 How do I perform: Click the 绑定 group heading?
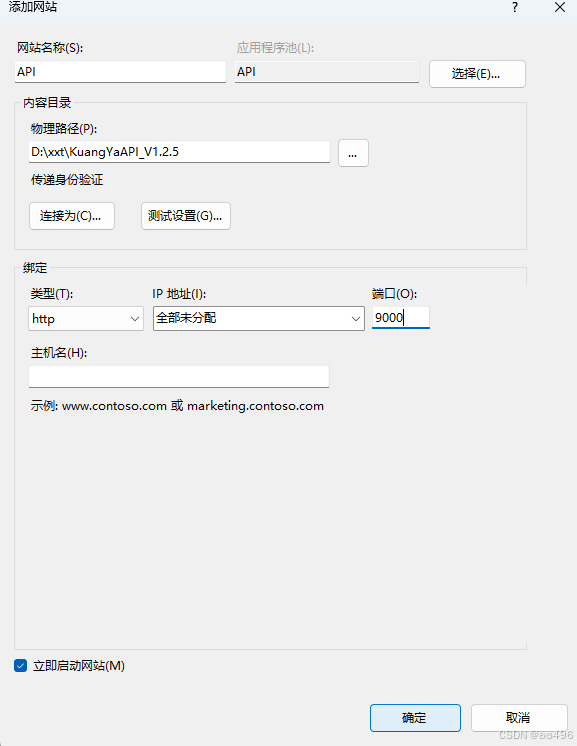click(35, 268)
